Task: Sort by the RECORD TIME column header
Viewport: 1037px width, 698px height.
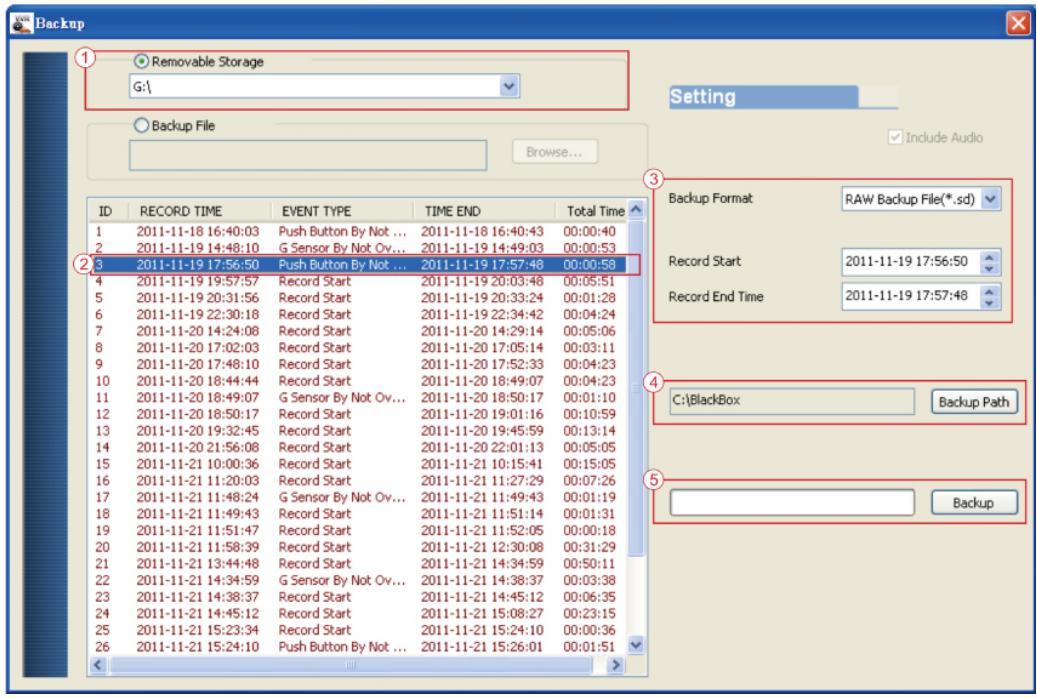Action: (x=200, y=211)
